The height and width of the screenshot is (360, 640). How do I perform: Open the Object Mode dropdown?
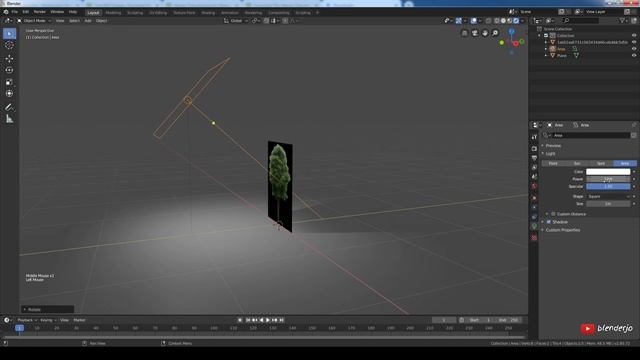(x=34, y=20)
